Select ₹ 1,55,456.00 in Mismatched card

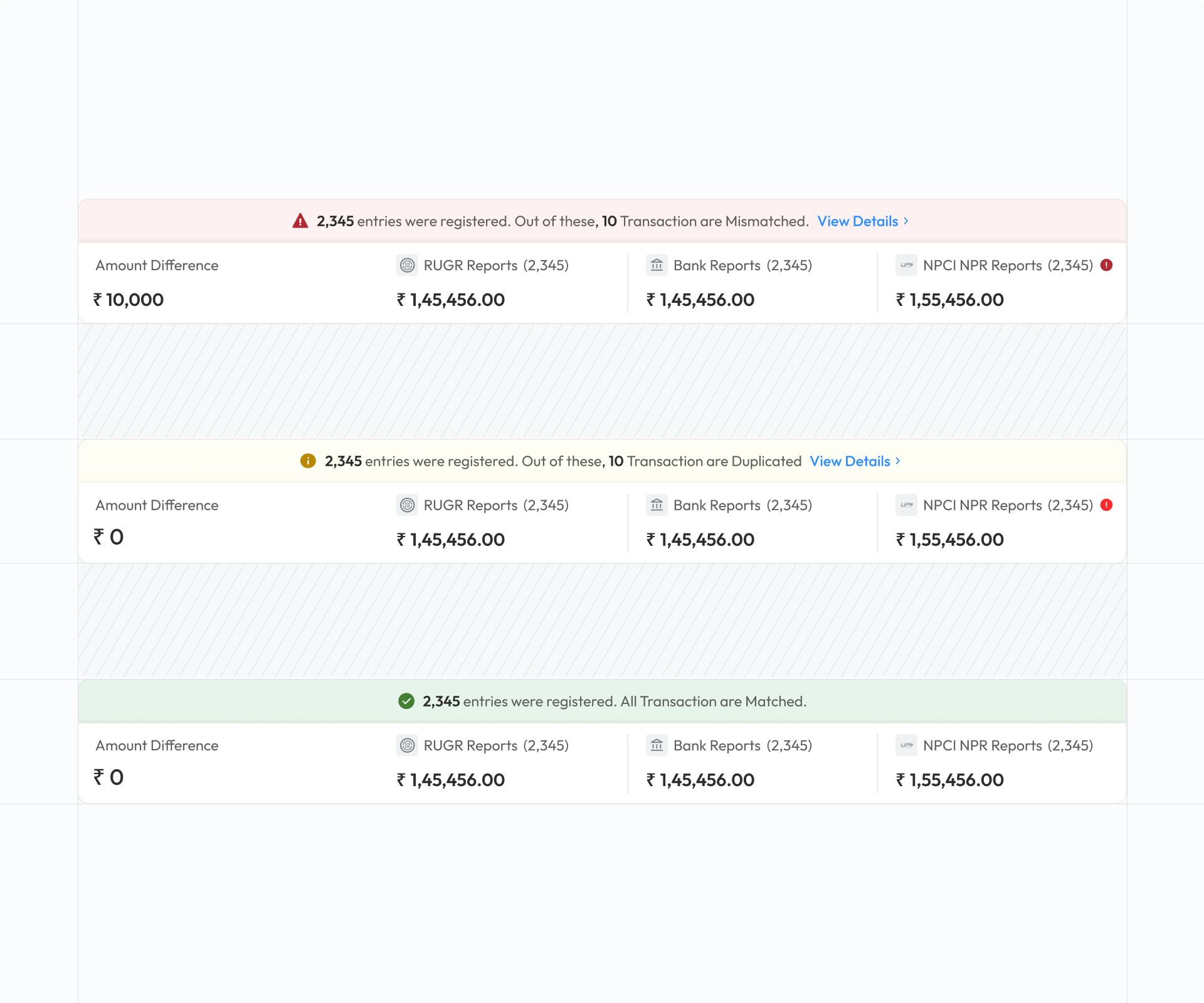point(950,300)
